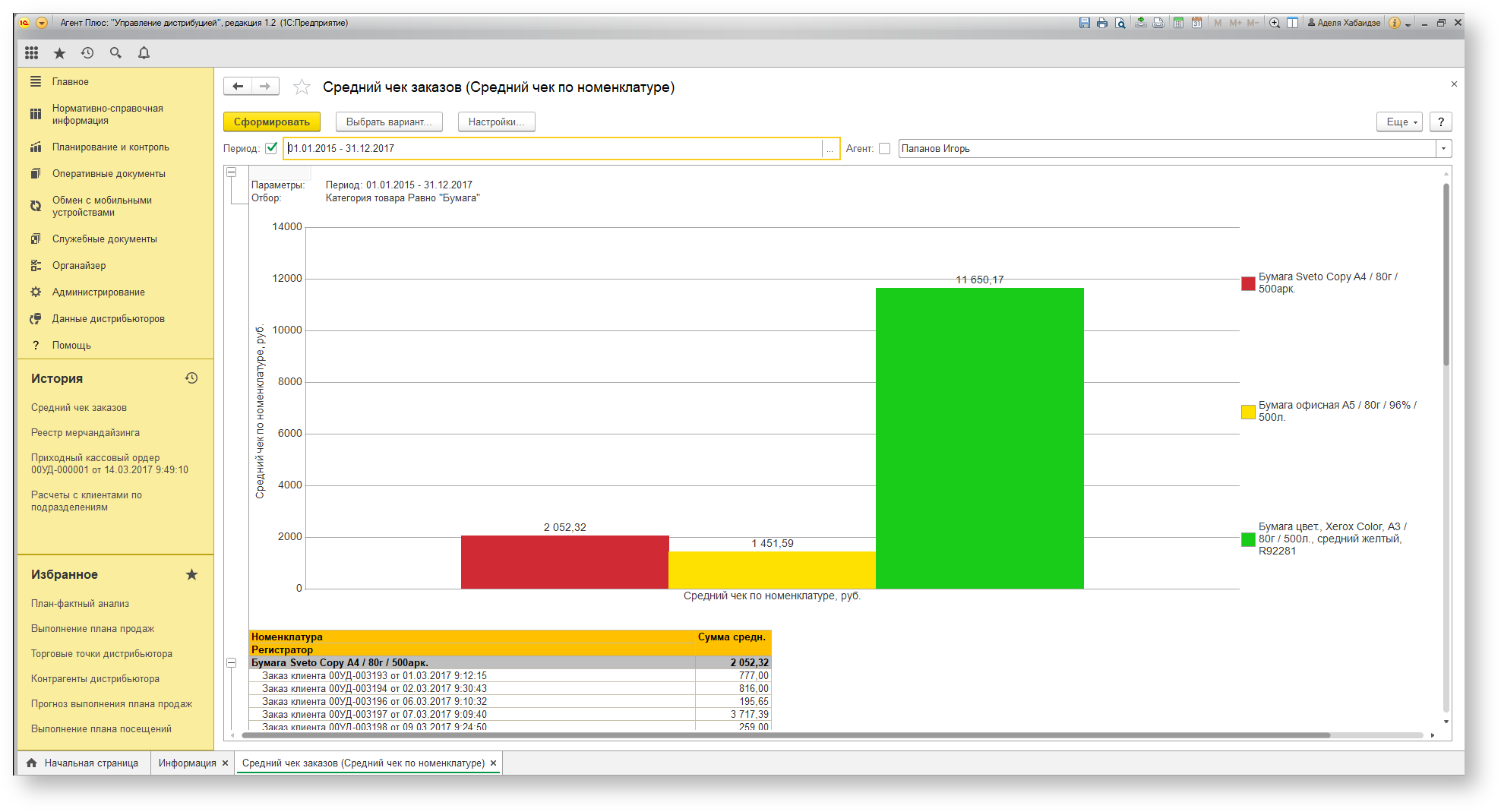Uncheck the Период checkbox
The image size is (1501, 812).
coord(271,148)
